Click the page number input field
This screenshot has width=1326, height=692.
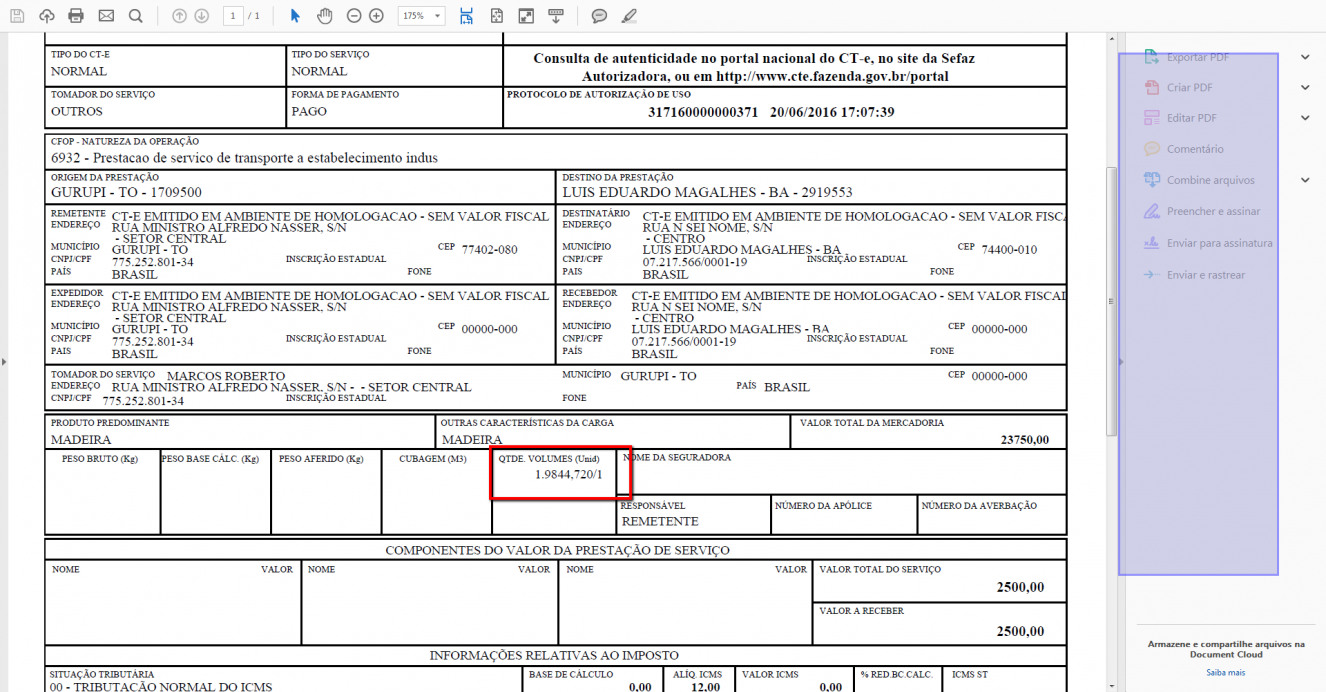(233, 16)
